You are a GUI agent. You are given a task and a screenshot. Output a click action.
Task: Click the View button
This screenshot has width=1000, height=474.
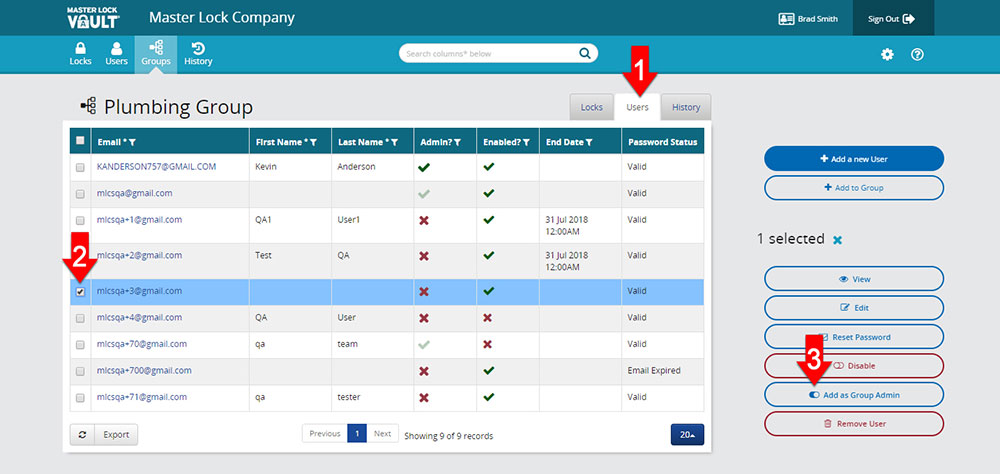coord(854,279)
